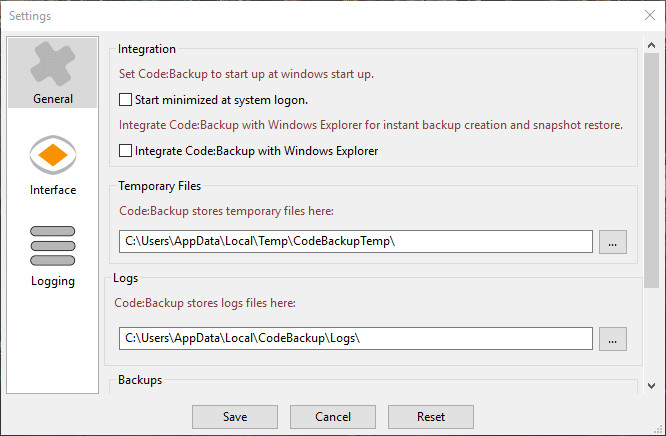Viewport: 666px width, 436px height.
Task: Open the Interface orange diamond icon
Action: click(x=53, y=155)
